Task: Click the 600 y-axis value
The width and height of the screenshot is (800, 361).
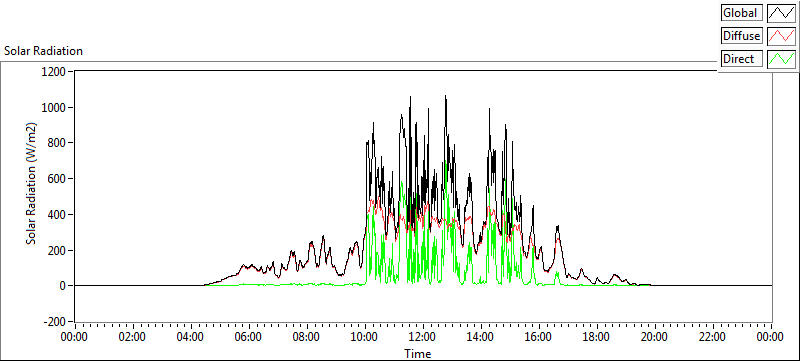Action: pyautogui.click(x=57, y=178)
